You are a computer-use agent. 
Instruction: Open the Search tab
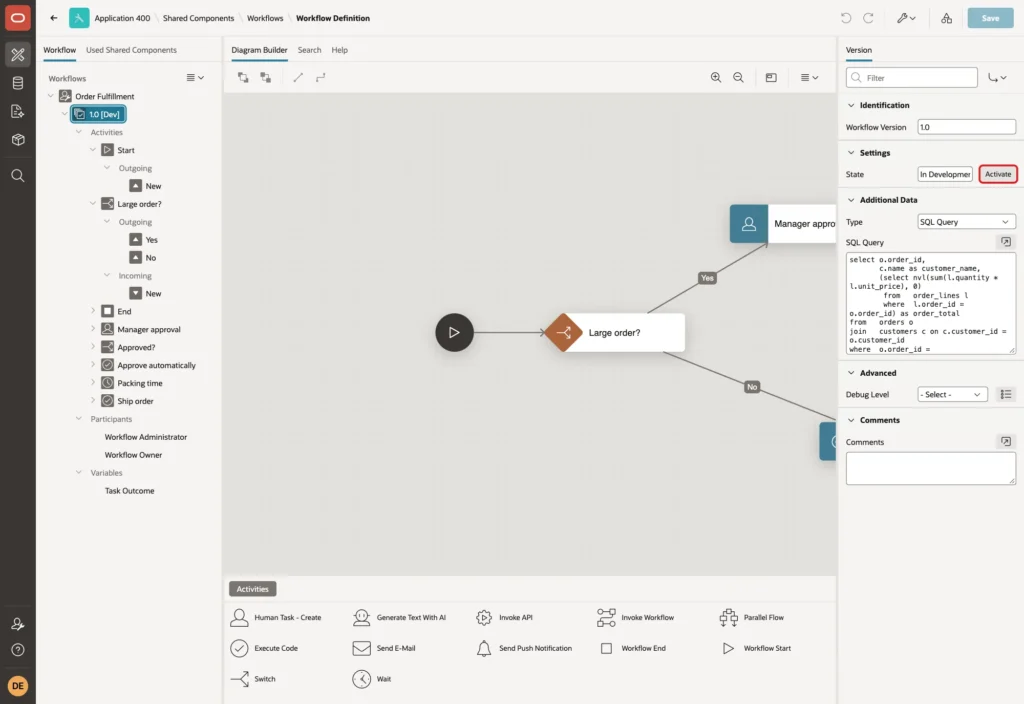(309, 50)
